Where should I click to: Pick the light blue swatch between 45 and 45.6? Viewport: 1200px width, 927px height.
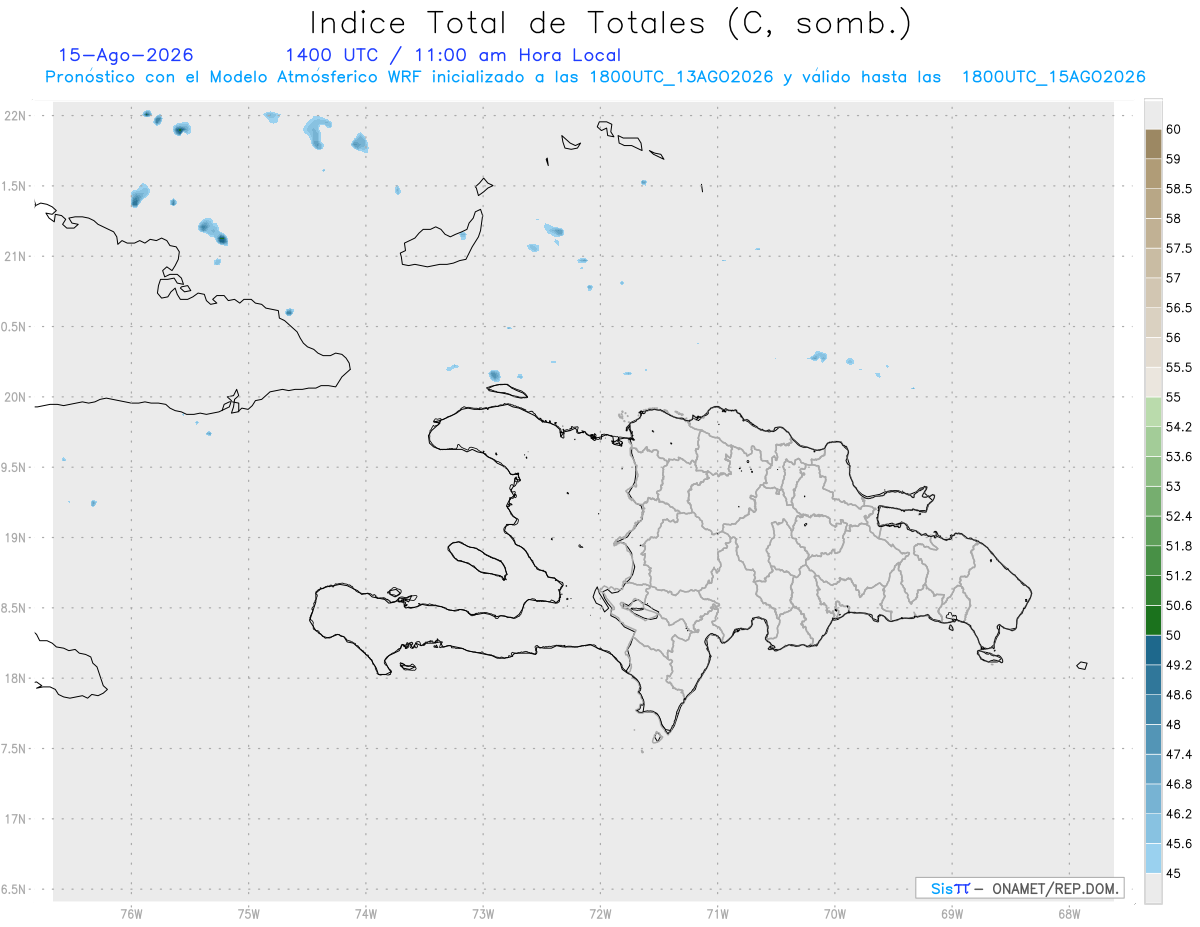[1153, 859]
